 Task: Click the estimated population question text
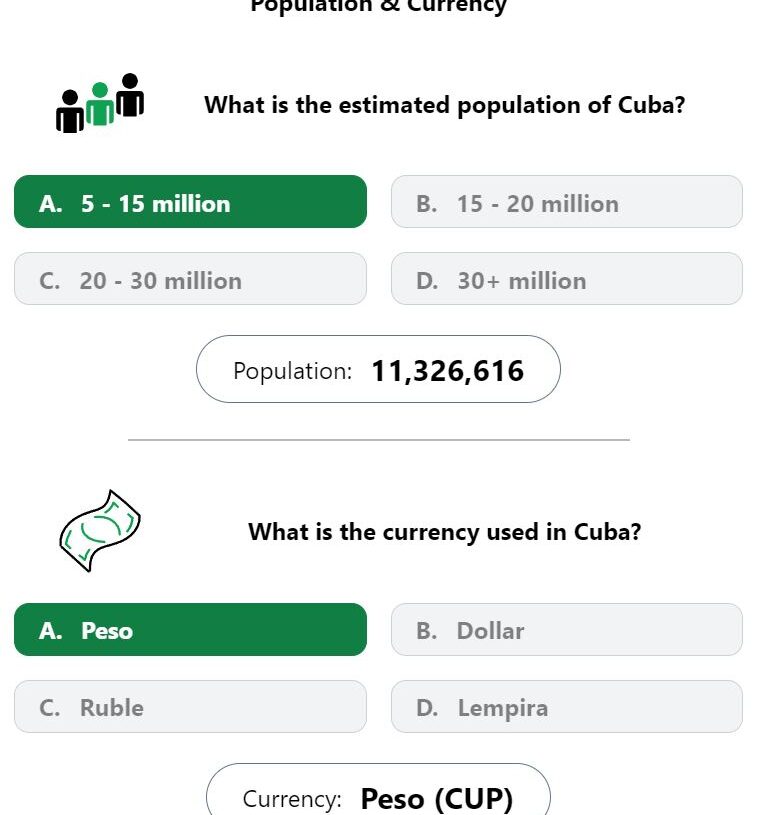[444, 106]
